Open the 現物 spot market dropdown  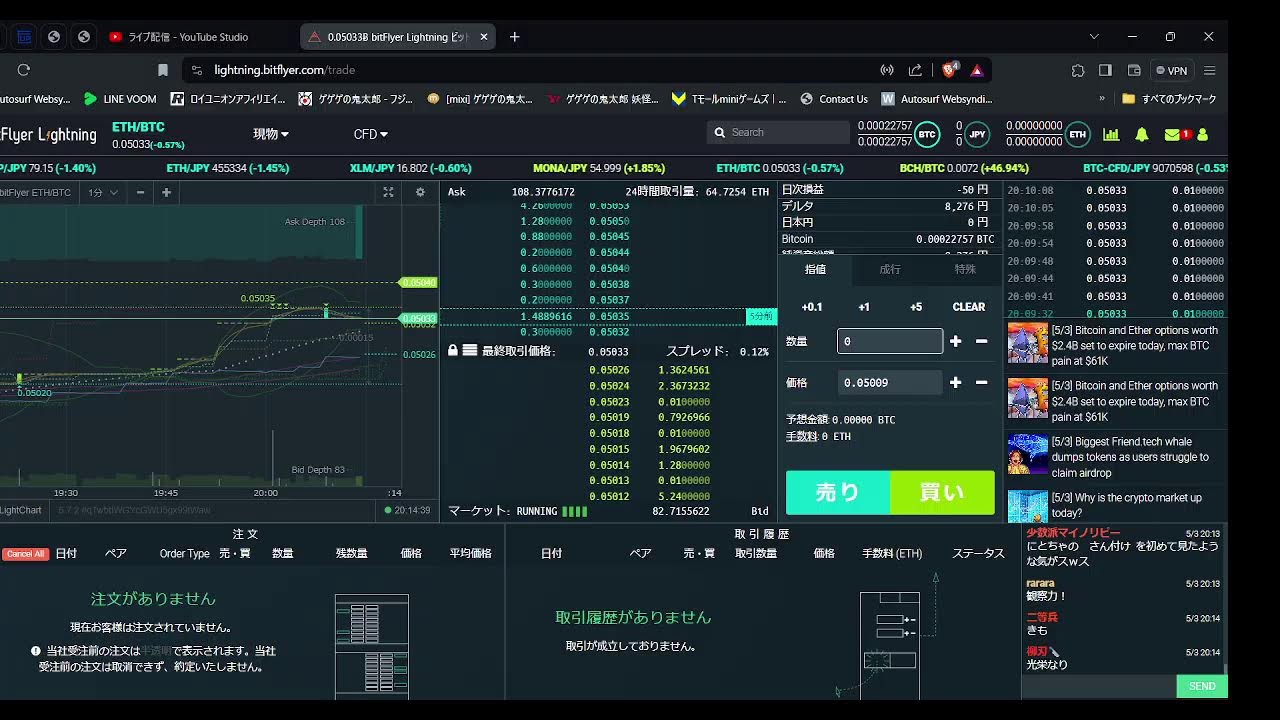coord(270,134)
